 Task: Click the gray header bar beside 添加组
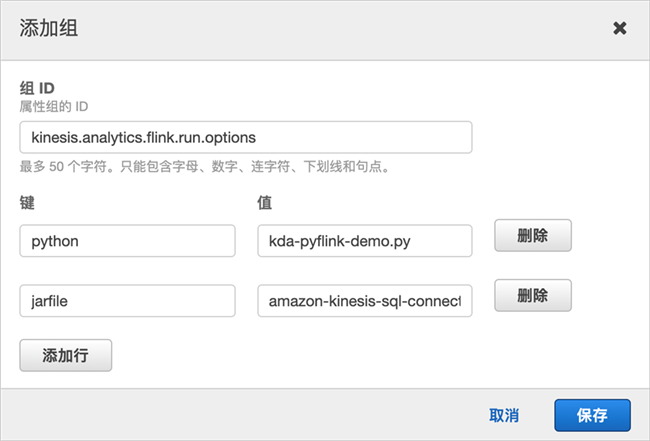332,29
